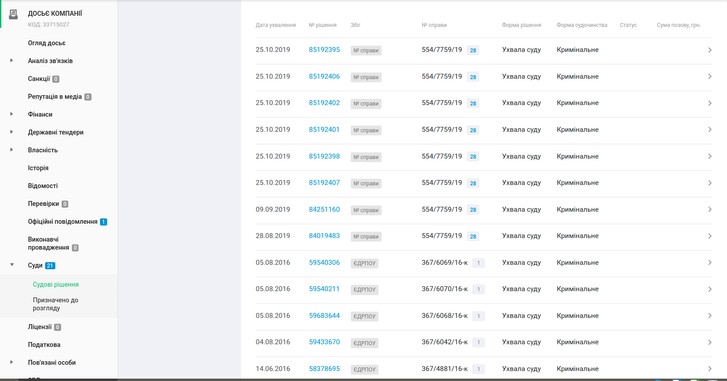The height and width of the screenshot is (381, 727).
Task: Expand row 59540211 with chevron arrow
Action: coord(709,289)
